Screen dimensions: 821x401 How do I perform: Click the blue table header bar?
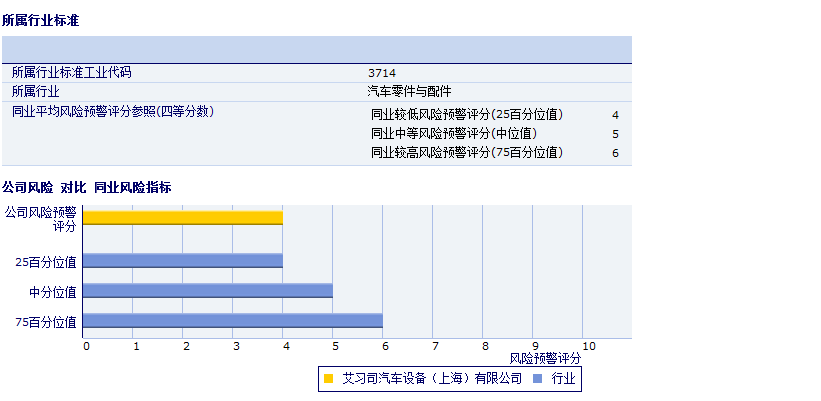(x=317, y=49)
